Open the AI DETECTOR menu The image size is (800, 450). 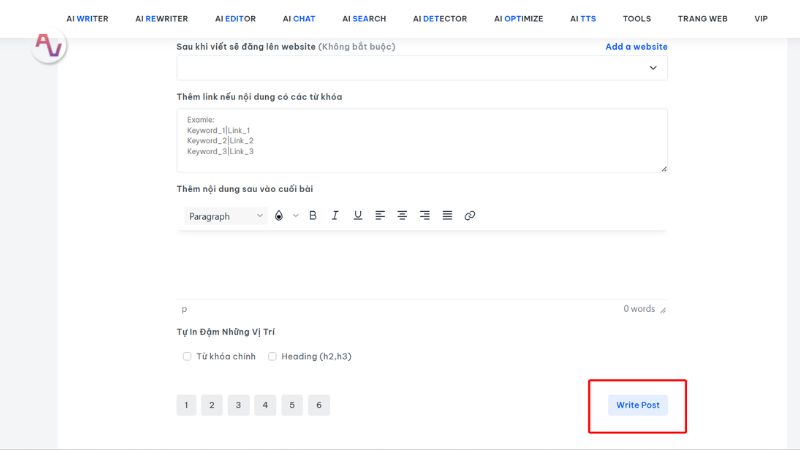[440, 19]
